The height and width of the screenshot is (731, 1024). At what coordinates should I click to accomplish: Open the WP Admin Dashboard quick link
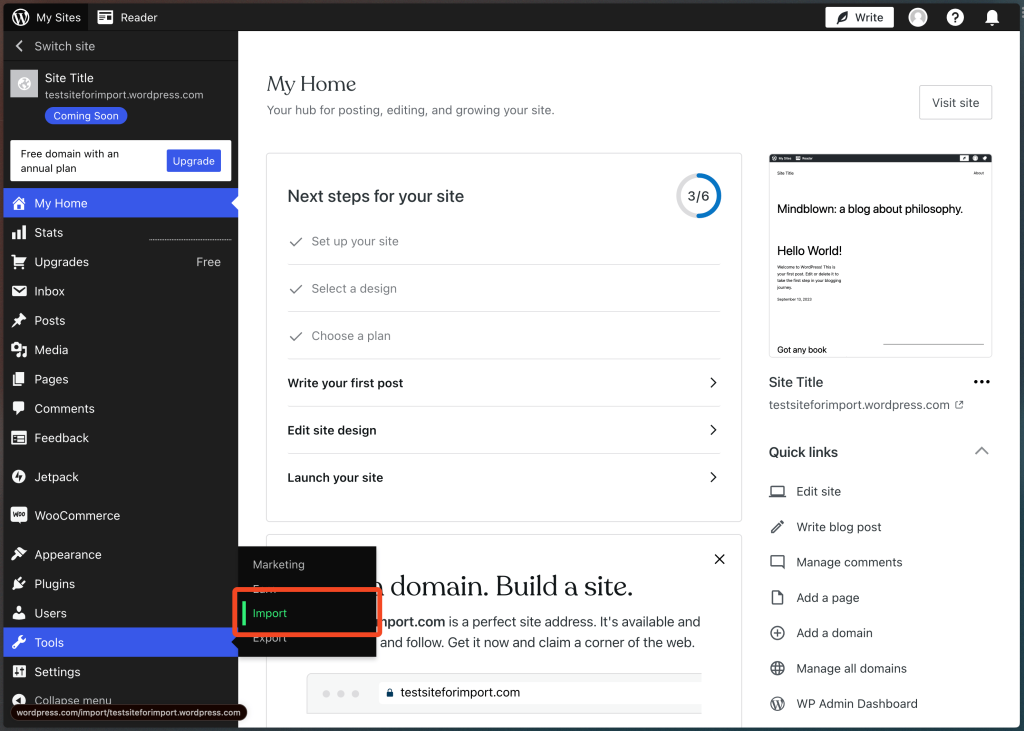coord(856,704)
